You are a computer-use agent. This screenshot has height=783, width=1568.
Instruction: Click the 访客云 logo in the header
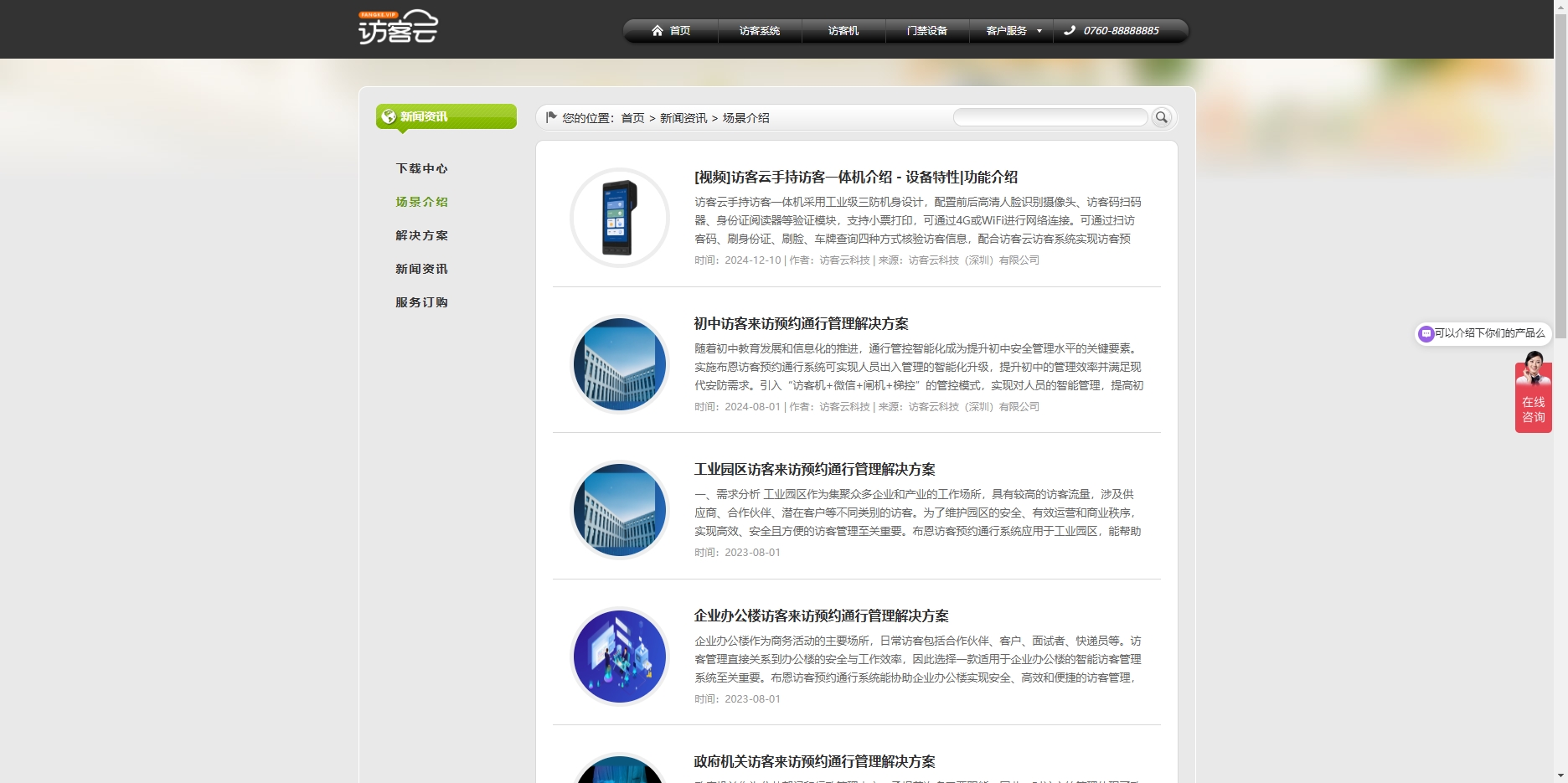pyautogui.click(x=399, y=27)
